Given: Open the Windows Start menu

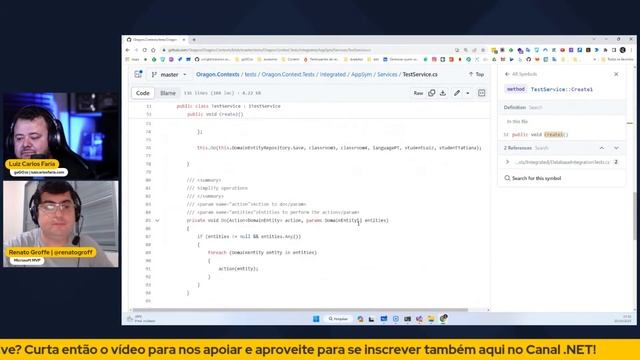Looking at the screenshot, I should tap(316, 319).
